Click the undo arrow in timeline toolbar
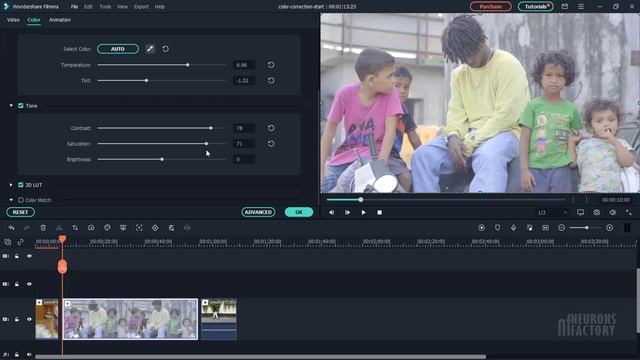 pos(11,228)
